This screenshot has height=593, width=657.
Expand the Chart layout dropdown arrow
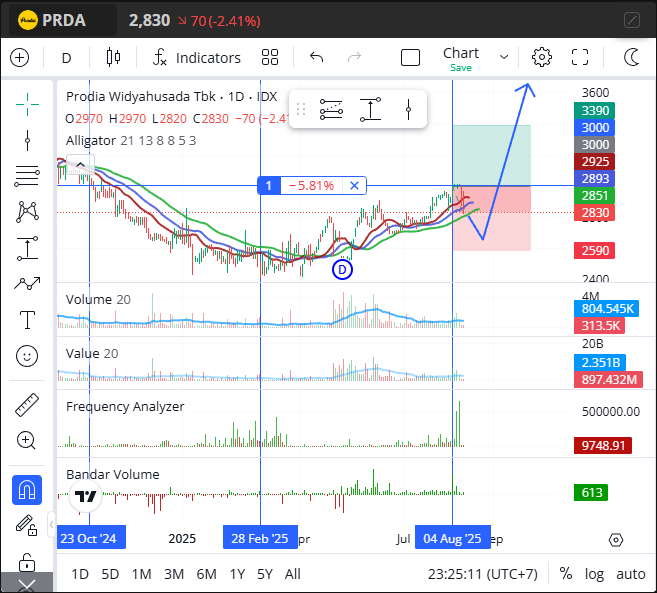pos(504,57)
